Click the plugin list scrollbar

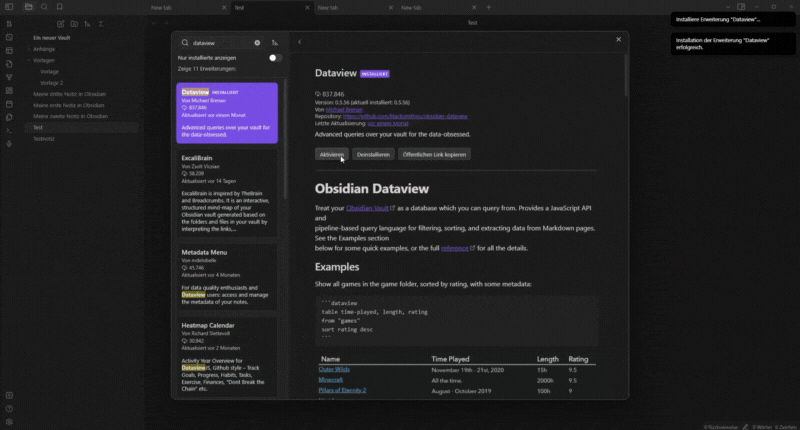pos(285,139)
